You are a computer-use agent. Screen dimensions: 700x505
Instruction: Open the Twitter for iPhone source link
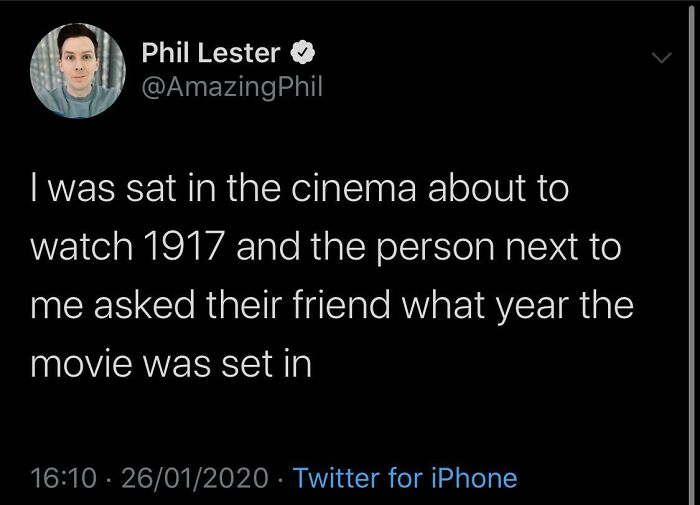(405, 478)
